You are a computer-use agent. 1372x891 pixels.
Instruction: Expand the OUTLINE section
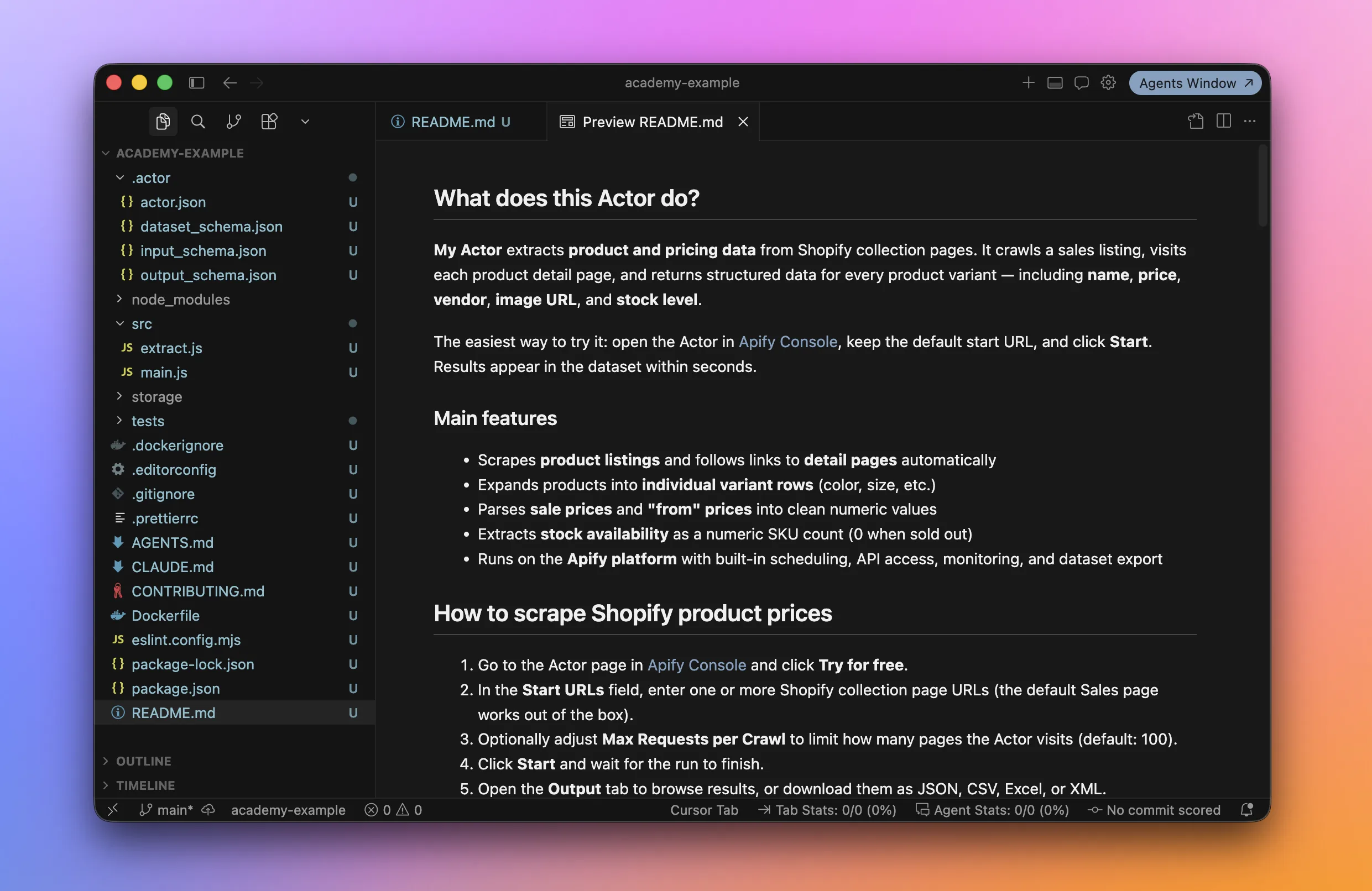(235, 761)
